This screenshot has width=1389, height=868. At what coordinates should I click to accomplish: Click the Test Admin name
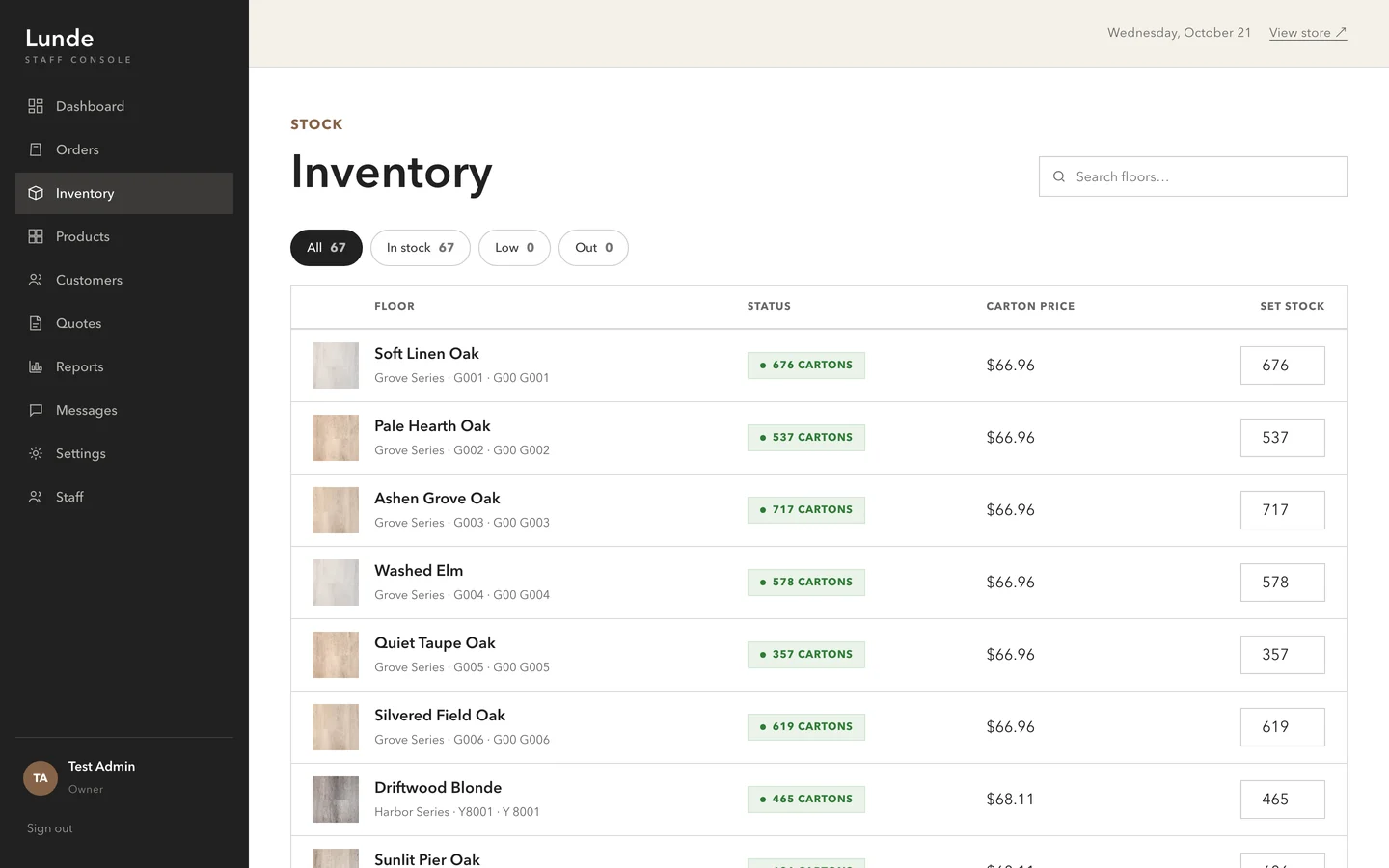click(x=101, y=767)
